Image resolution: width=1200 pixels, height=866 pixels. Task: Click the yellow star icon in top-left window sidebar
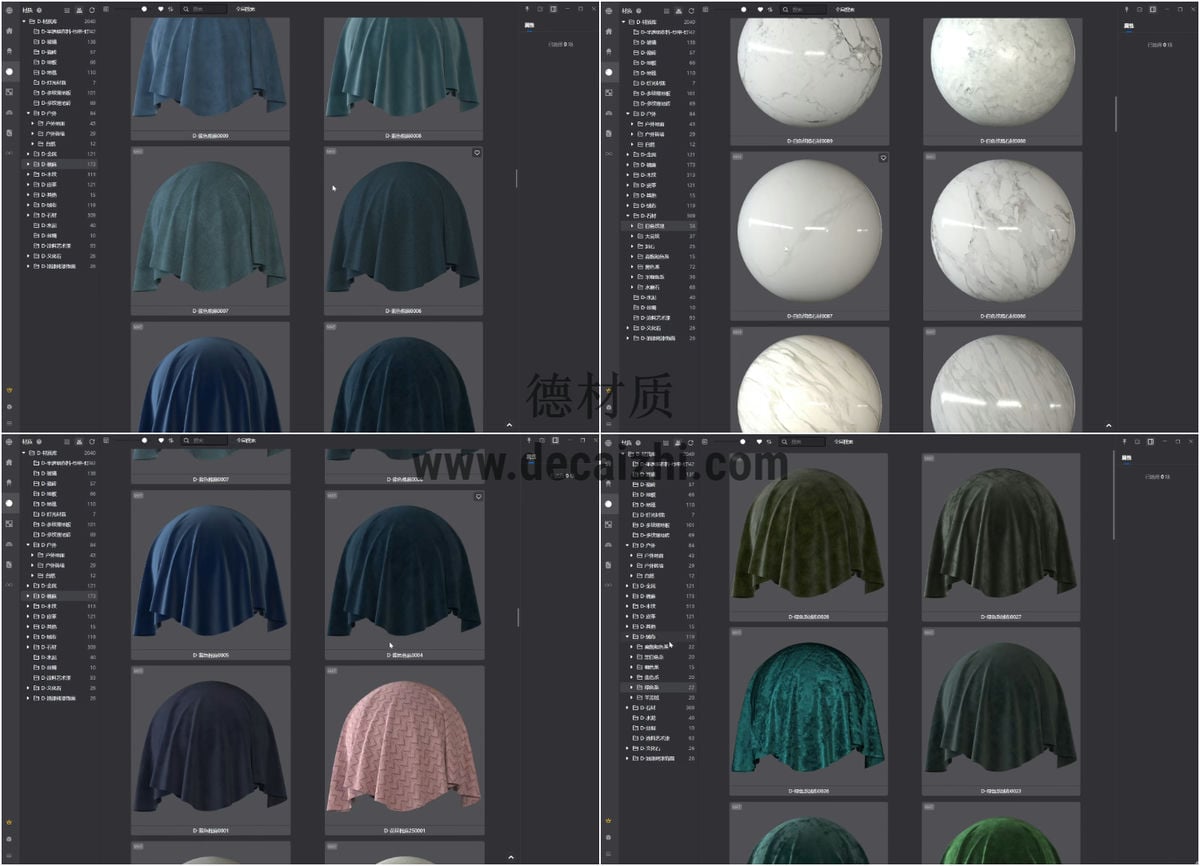(x=9, y=390)
